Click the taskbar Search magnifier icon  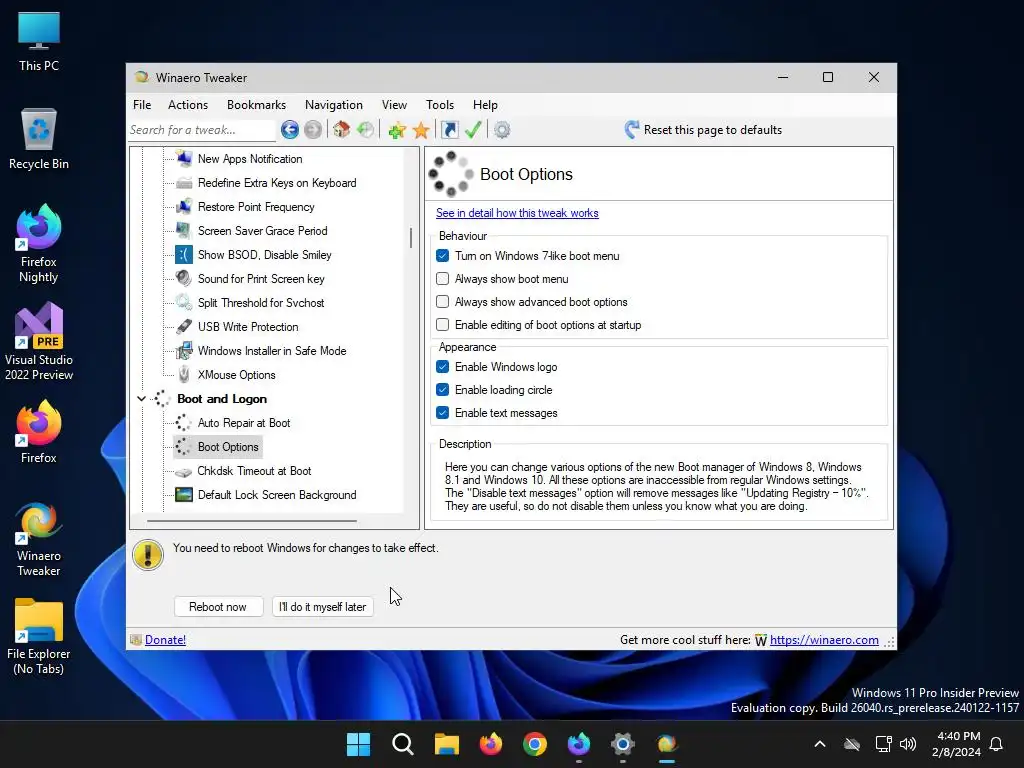[x=402, y=744]
